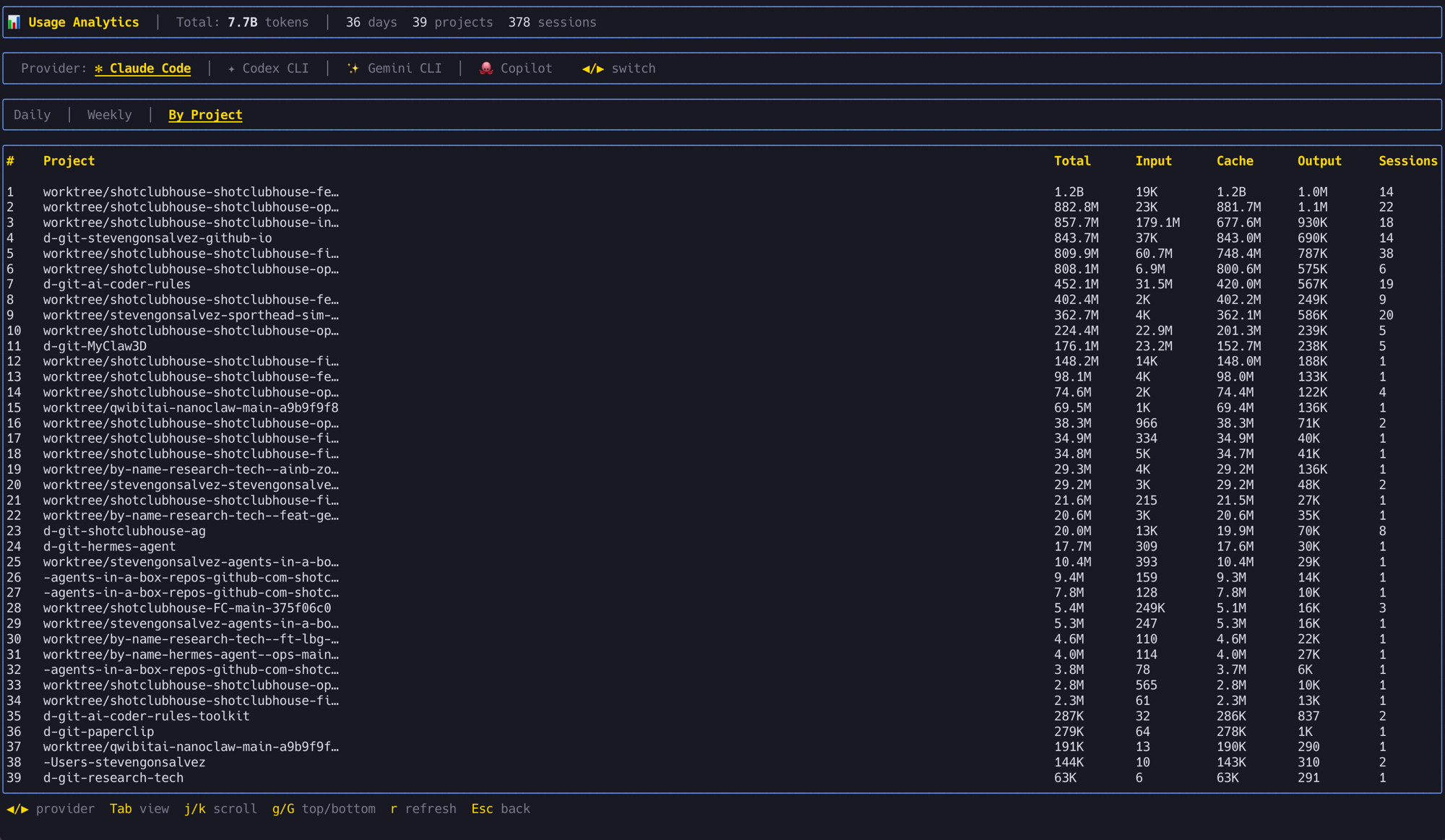
Task: Click the Usage Analytics bar chart icon
Action: tap(13, 22)
